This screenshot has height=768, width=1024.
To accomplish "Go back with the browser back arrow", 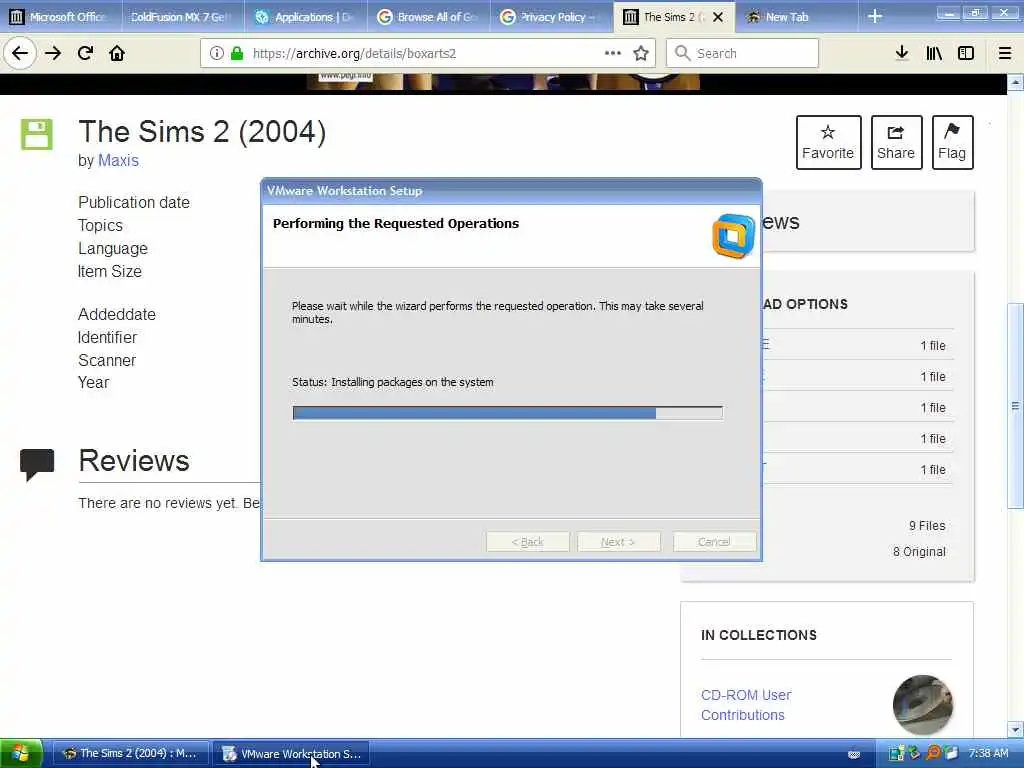I will click(x=20, y=54).
